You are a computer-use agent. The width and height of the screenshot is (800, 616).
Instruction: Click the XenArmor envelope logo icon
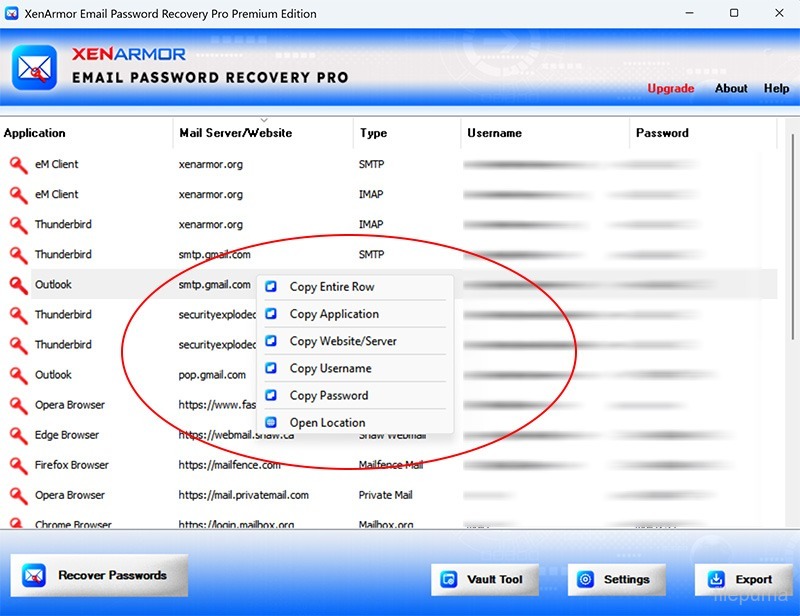click(x=34, y=67)
